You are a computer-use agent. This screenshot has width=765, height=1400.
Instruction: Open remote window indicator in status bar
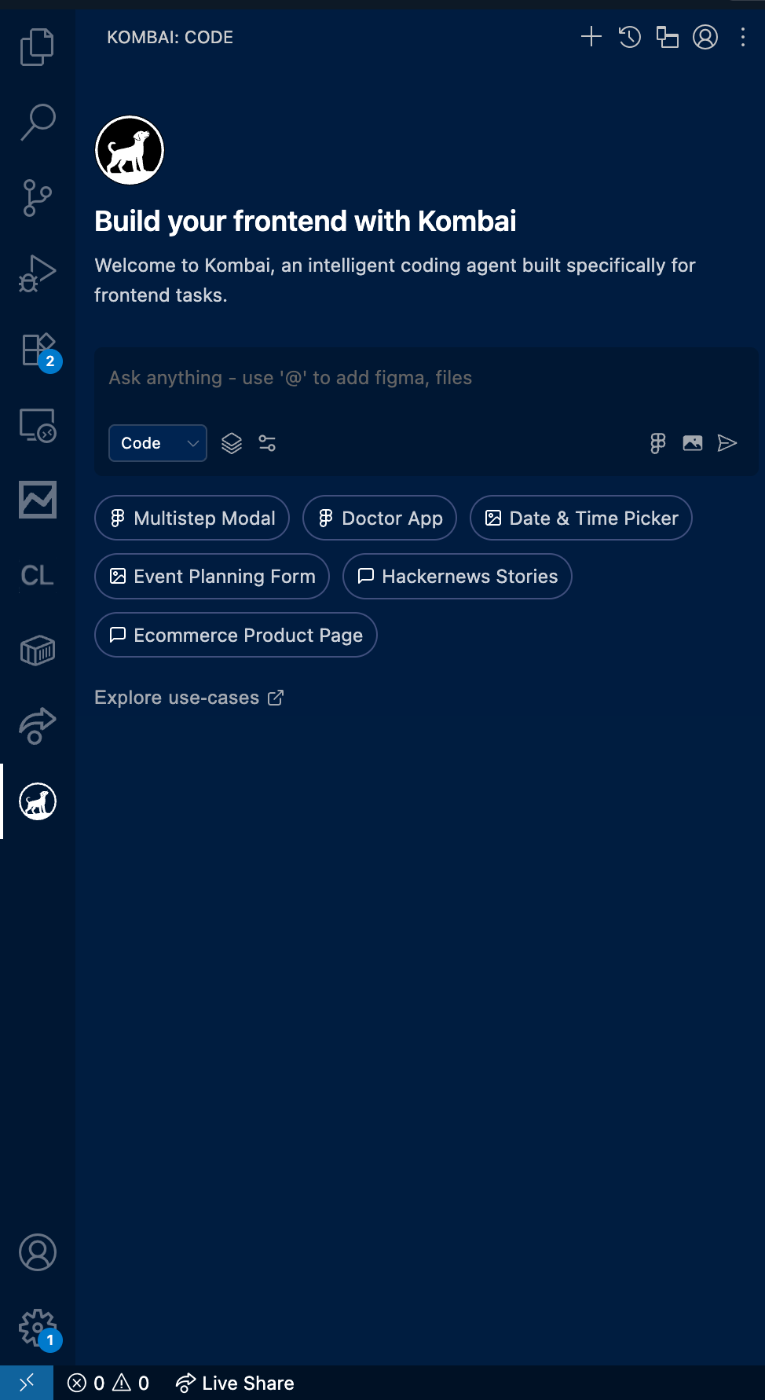[x=27, y=1383]
